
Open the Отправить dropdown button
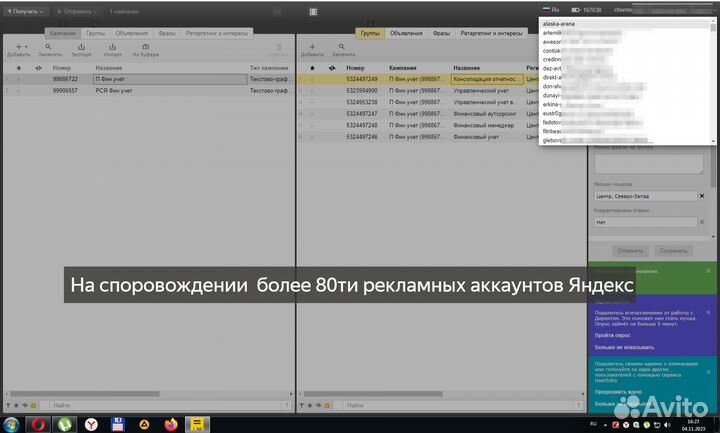pyautogui.click(x=77, y=11)
